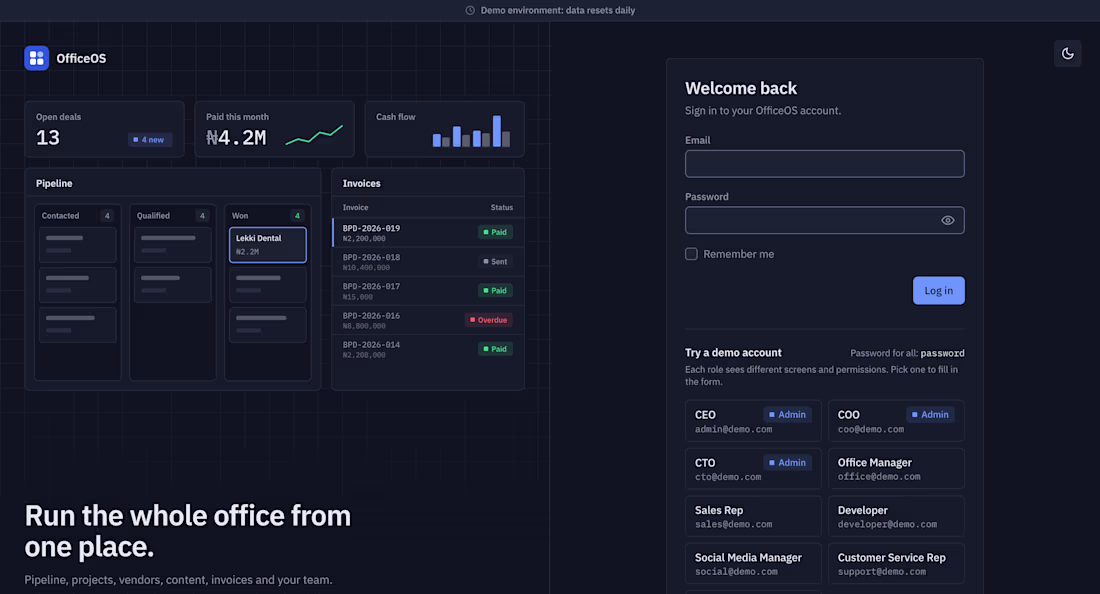
Task: Click the ₦4.2M paid amount
Action: click(236, 138)
